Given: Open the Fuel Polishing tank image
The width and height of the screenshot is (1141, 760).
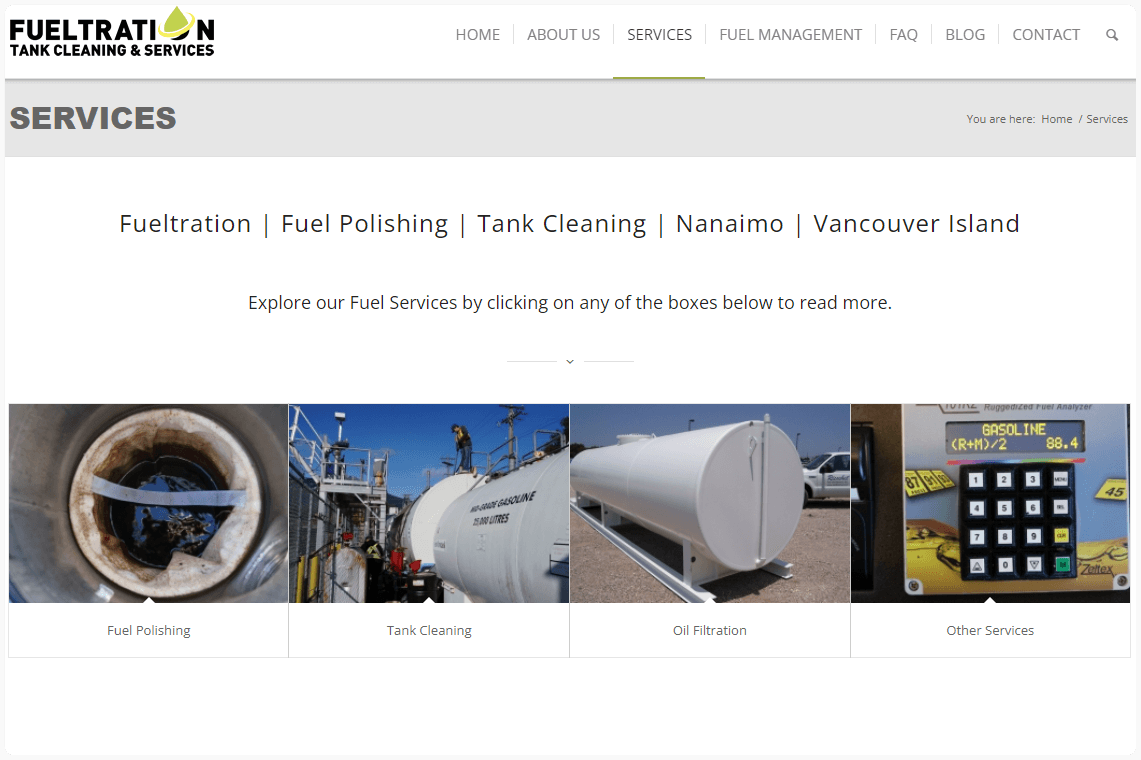Looking at the screenshot, I should click(148, 503).
